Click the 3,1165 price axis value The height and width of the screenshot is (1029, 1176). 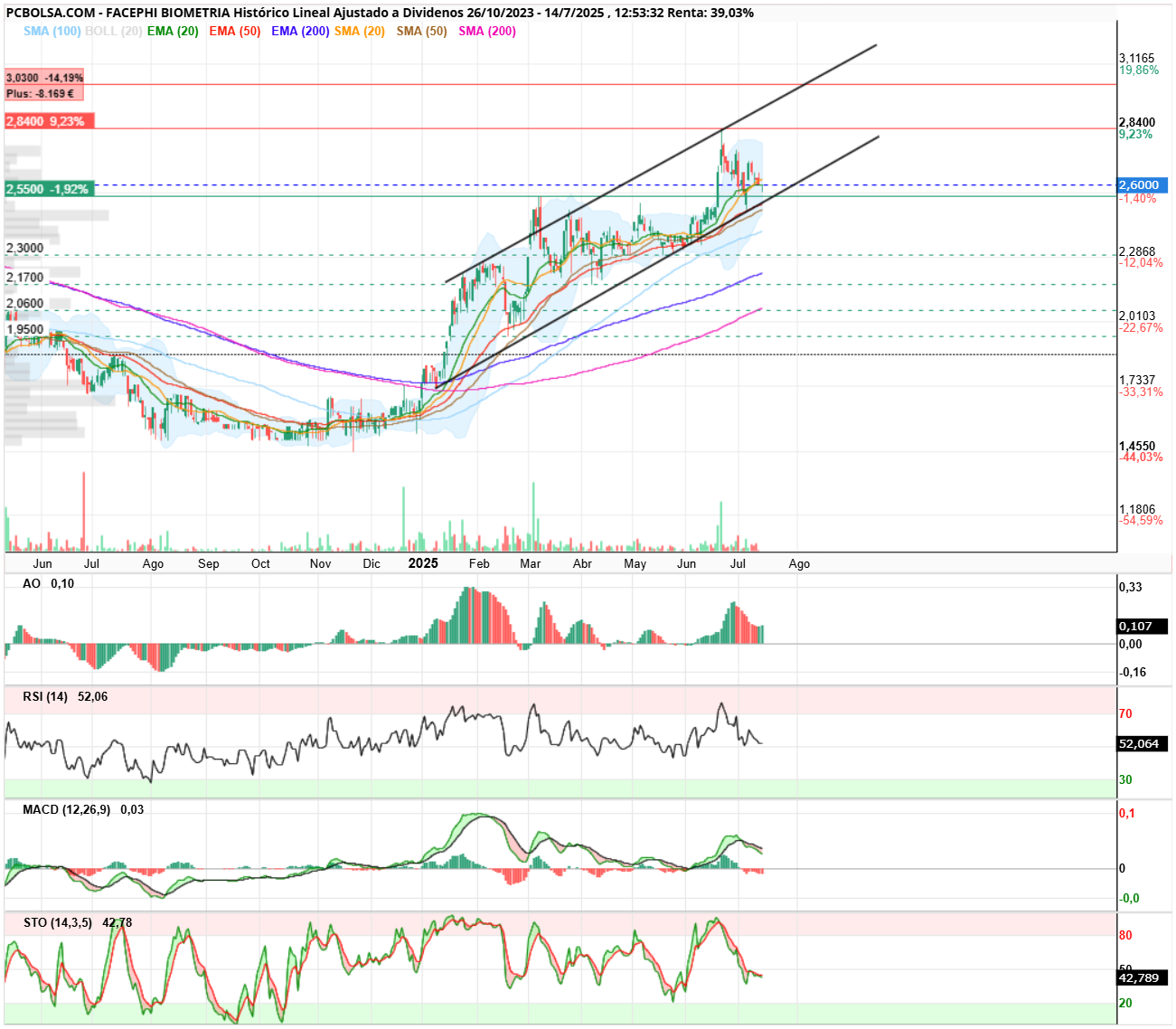[x=1136, y=58]
